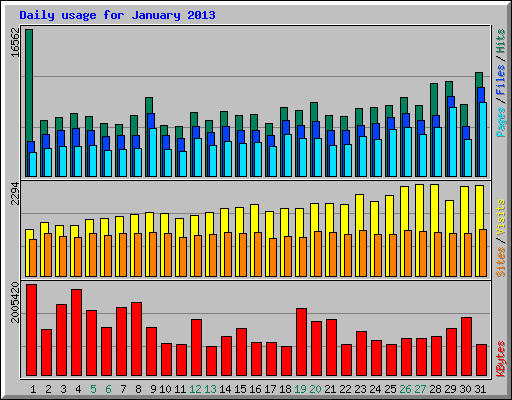Click the cyan pages bar for day 31

click(x=483, y=139)
